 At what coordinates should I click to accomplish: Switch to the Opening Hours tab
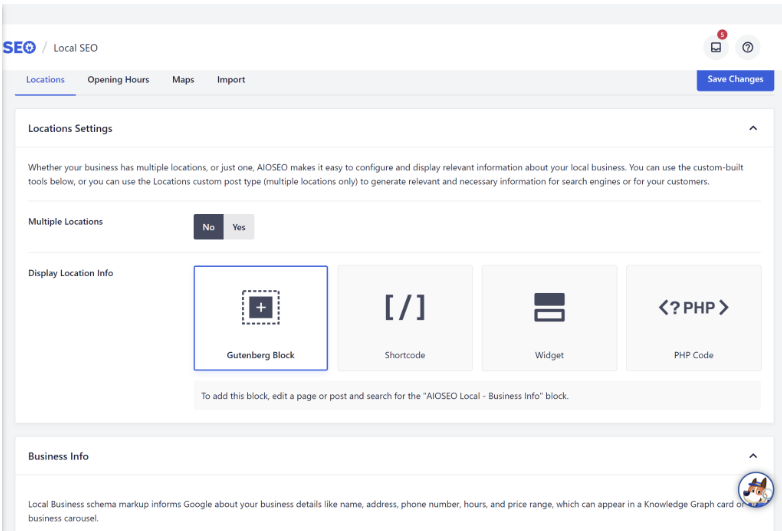point(118,80)
